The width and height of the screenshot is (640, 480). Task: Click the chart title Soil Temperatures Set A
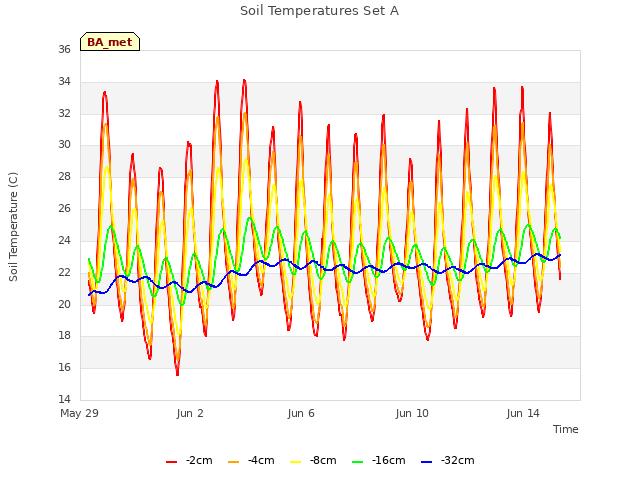320,11
